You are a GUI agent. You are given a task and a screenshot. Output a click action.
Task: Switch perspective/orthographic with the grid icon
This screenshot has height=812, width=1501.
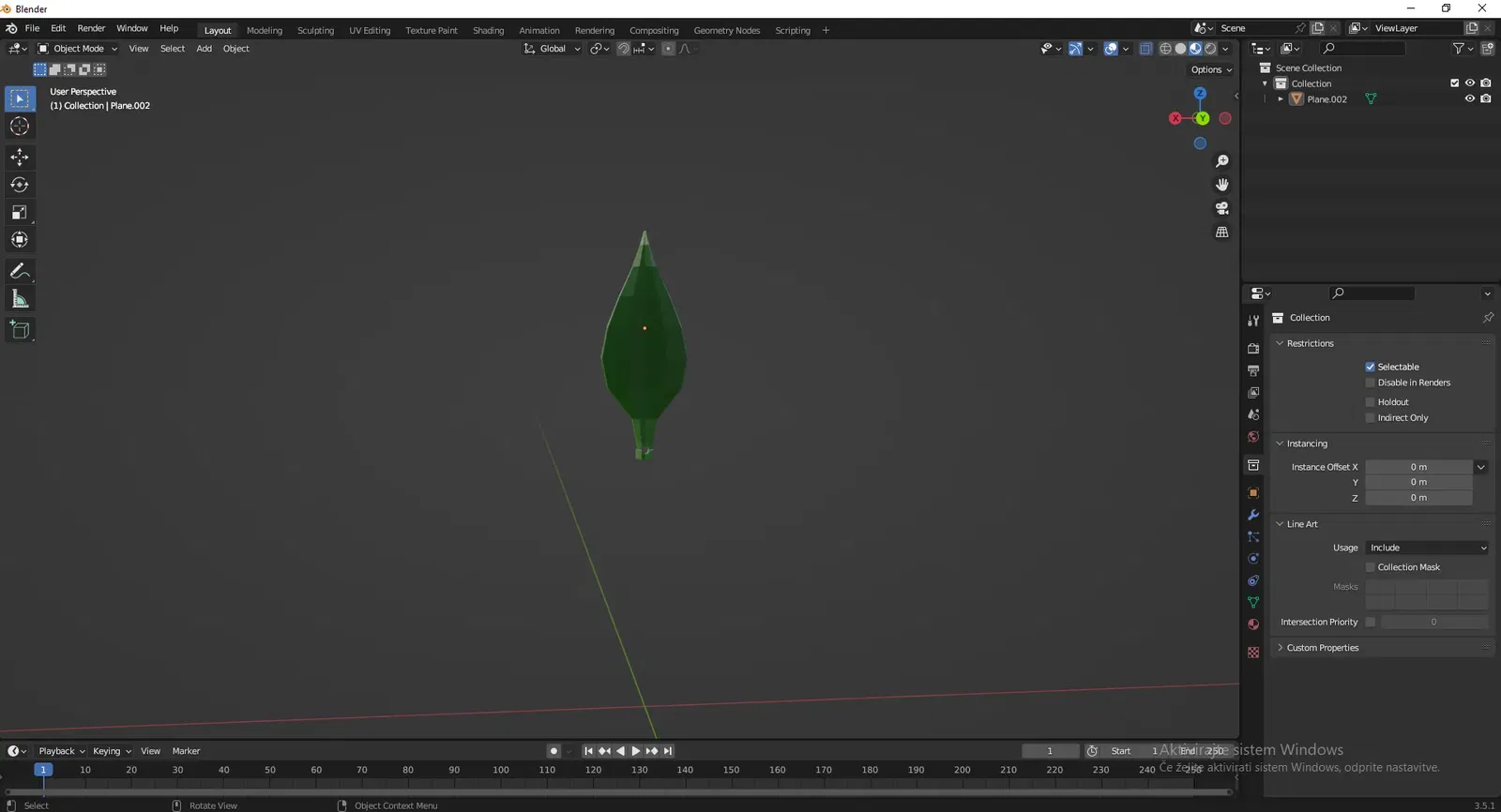point(1221,232)
